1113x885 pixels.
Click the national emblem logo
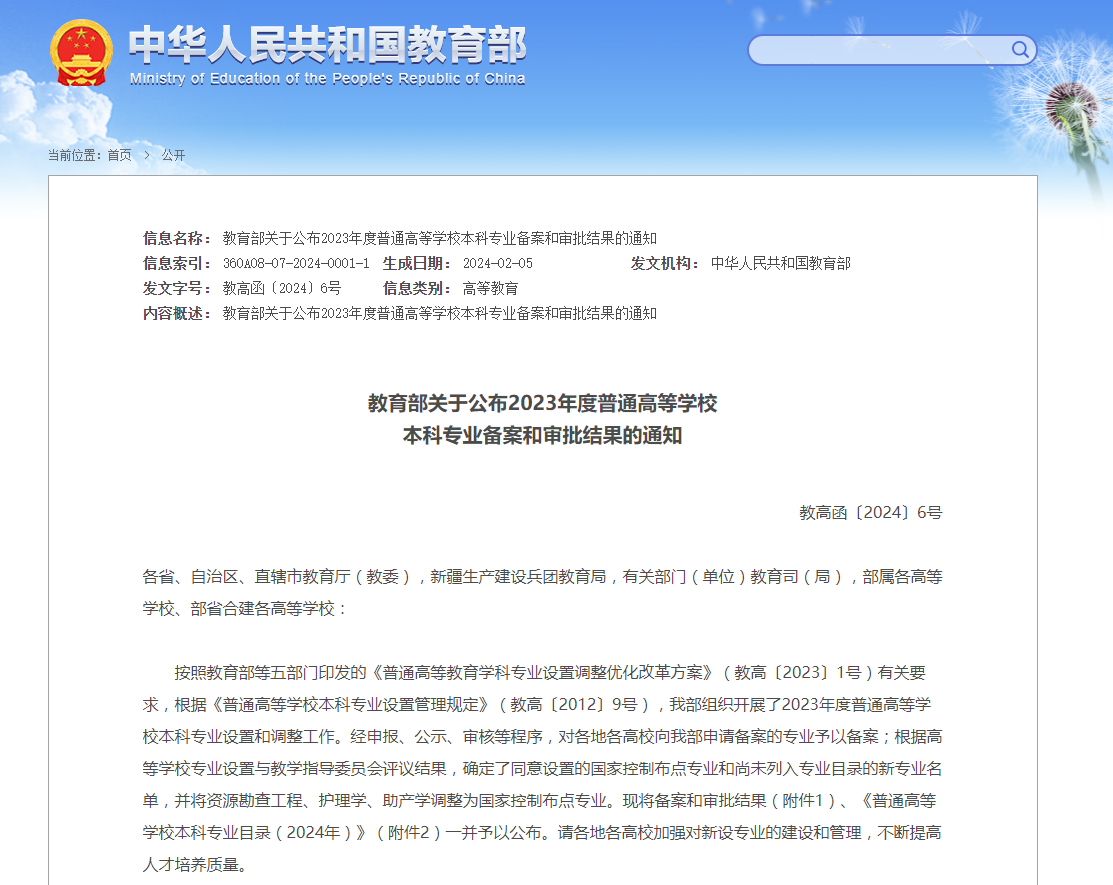[82, 54]
